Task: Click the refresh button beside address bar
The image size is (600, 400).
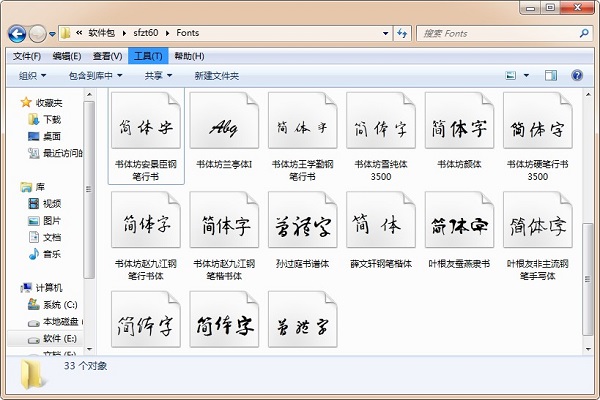Action: point(401,34)
